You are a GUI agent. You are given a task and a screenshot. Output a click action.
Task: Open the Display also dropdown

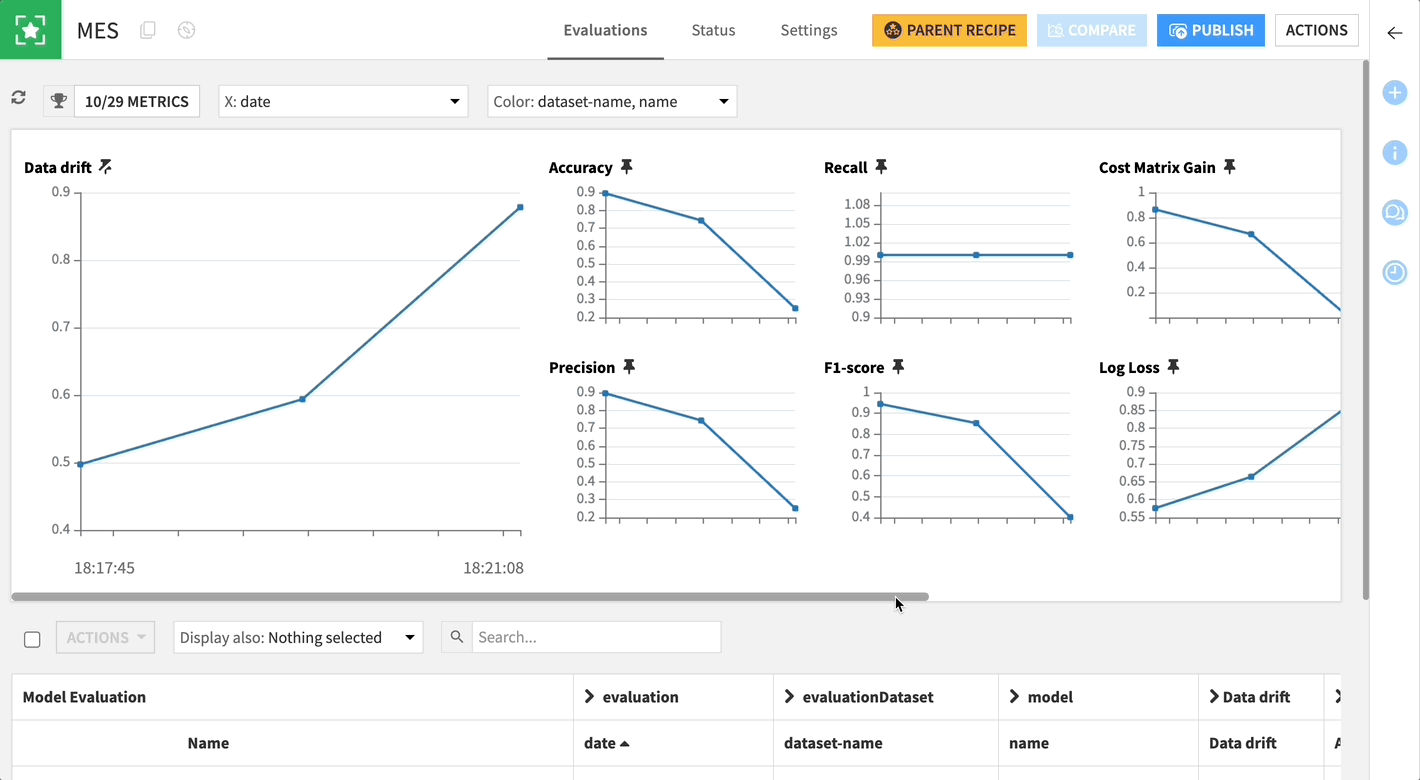[297, 637]
